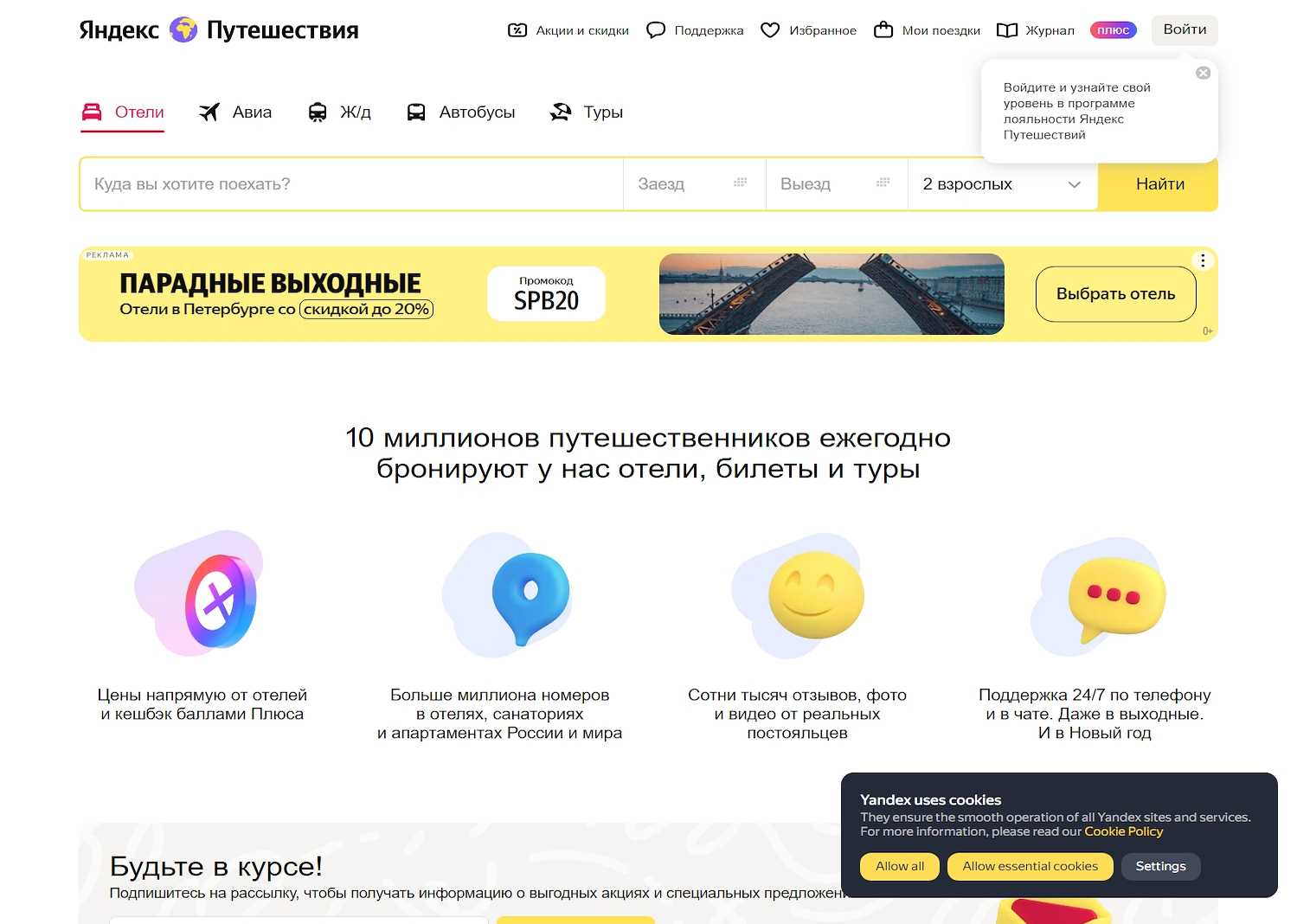
Task: Click the Войти sign-in button
Action: pyautogui.click(x=1185, y=29)
